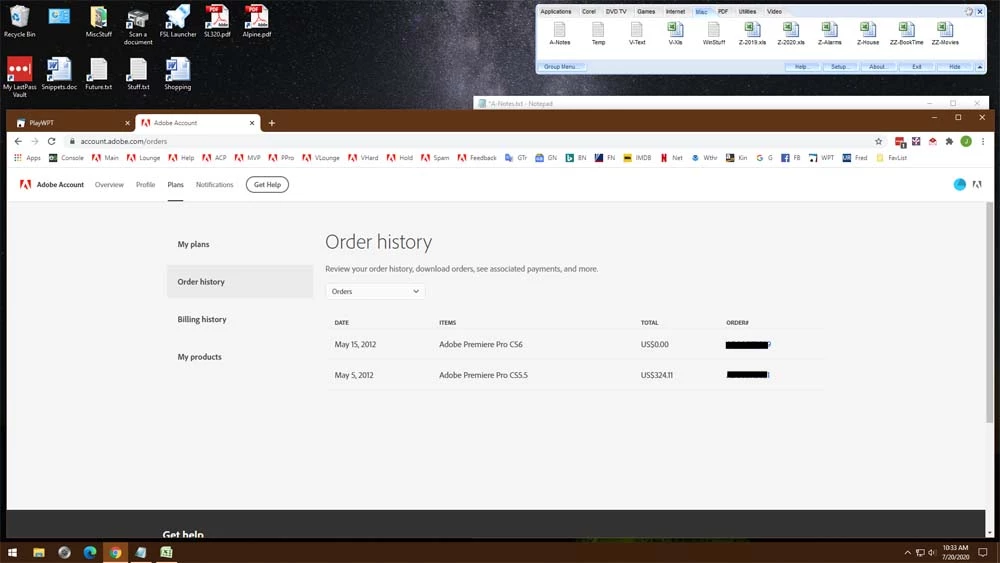Click the address bar URL field

(469, 142)
